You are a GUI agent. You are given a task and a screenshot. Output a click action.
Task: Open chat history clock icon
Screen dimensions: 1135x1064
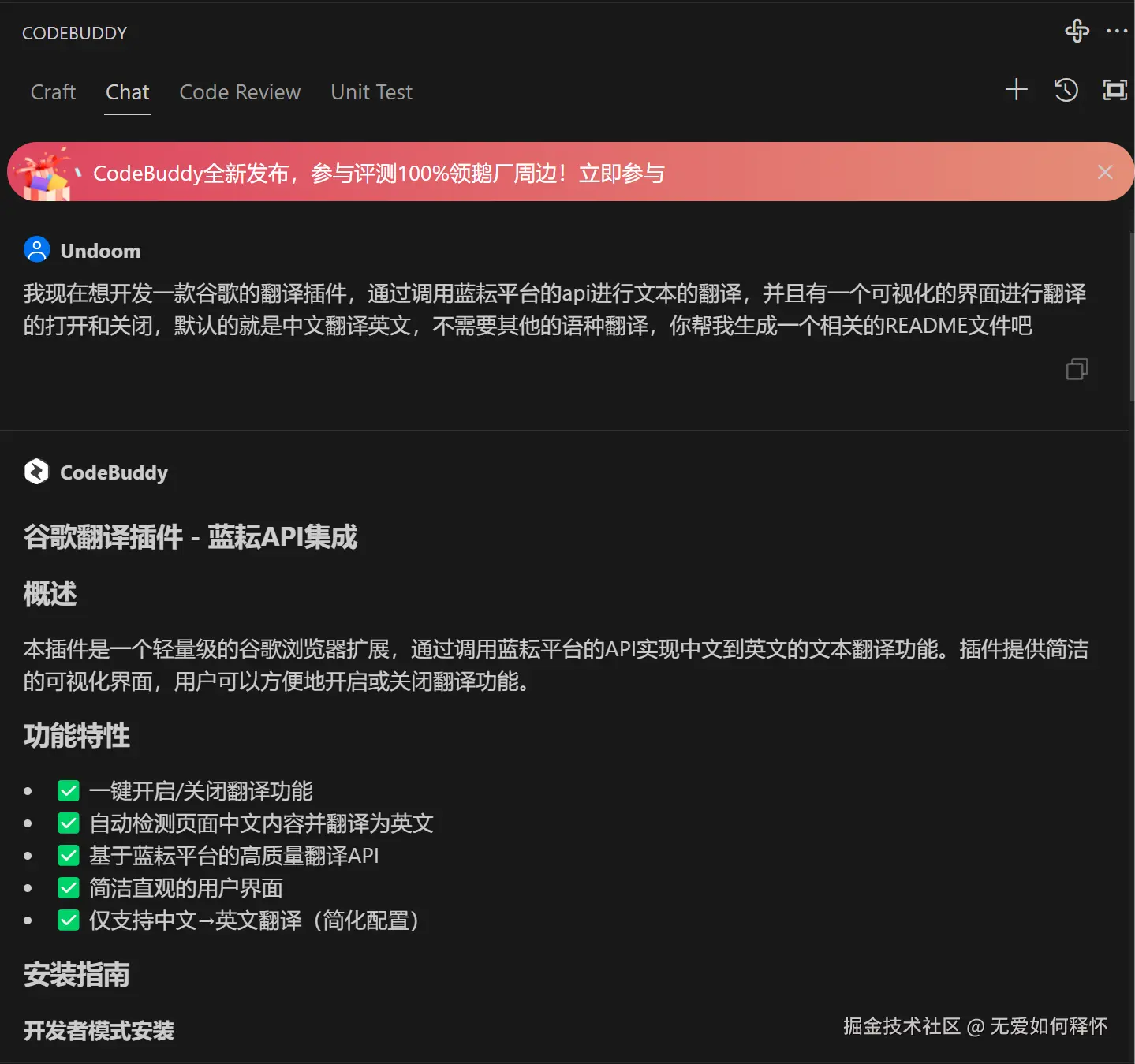tap(1066, 90)
